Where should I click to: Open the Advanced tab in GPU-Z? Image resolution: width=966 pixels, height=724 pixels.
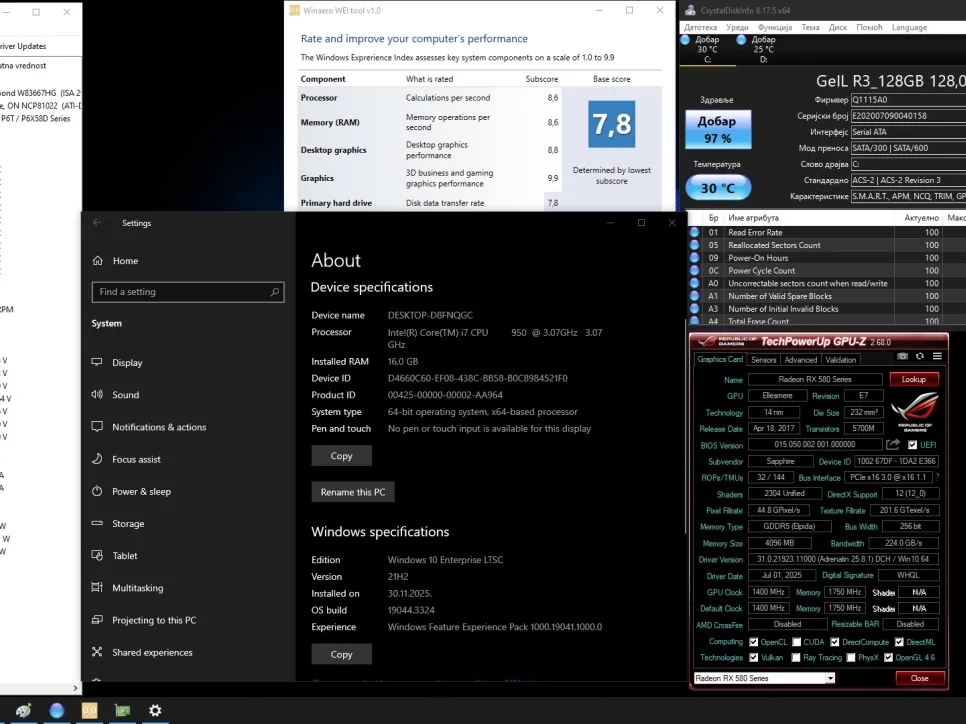[800, 360]
